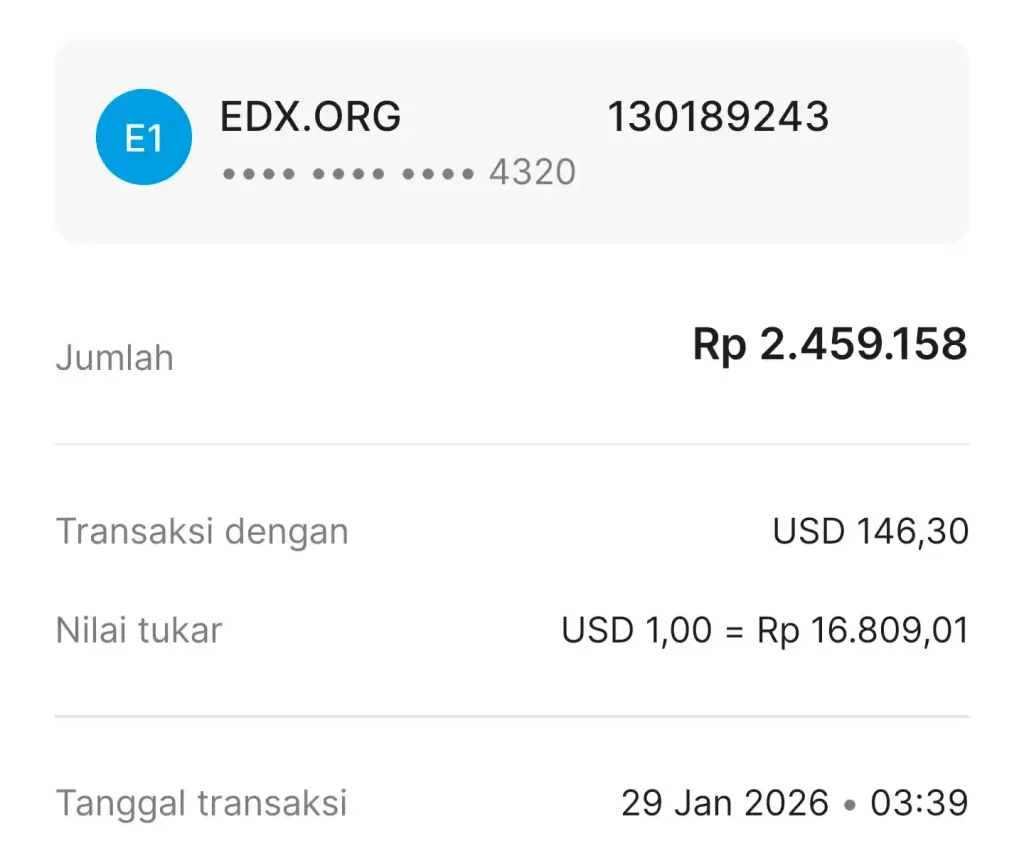Tap the card's last digits 4320
Screen dimensions: 1024x868
click(x=532, y=174)
